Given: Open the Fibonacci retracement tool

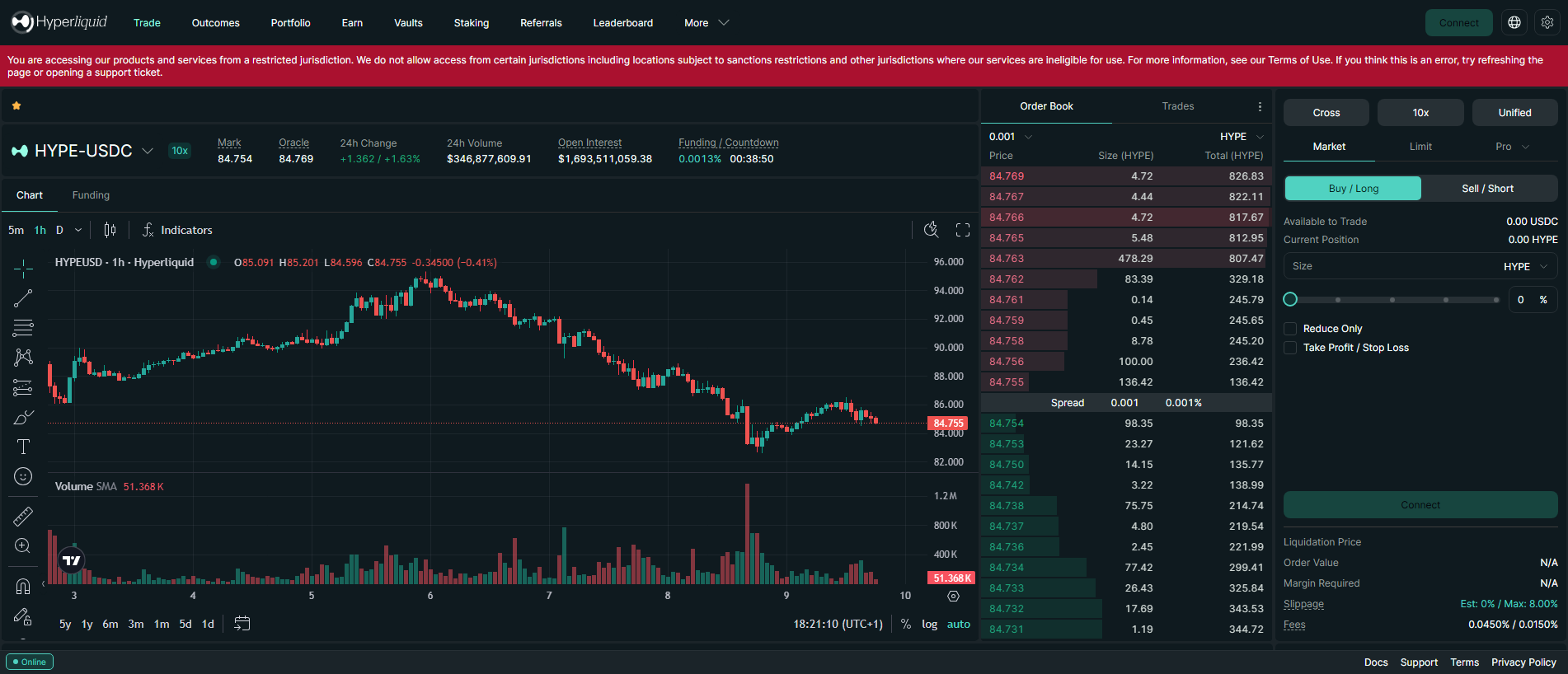Looking at the screenshot, I should [23, 328].
